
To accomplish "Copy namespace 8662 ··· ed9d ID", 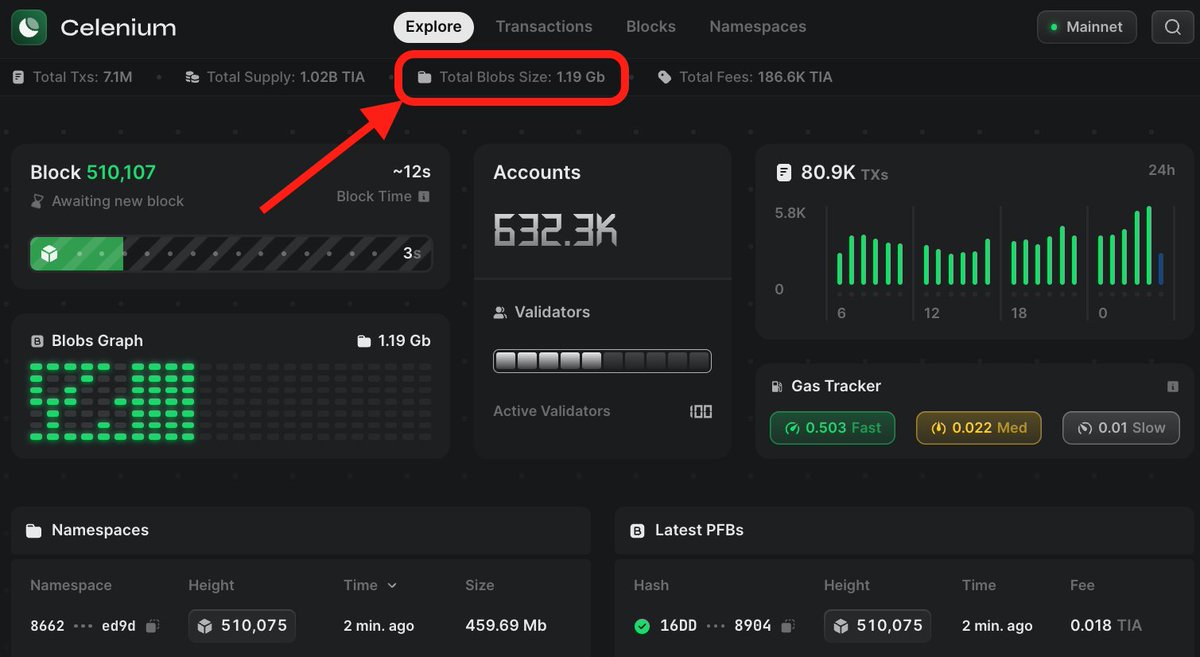I will (152, 626).
